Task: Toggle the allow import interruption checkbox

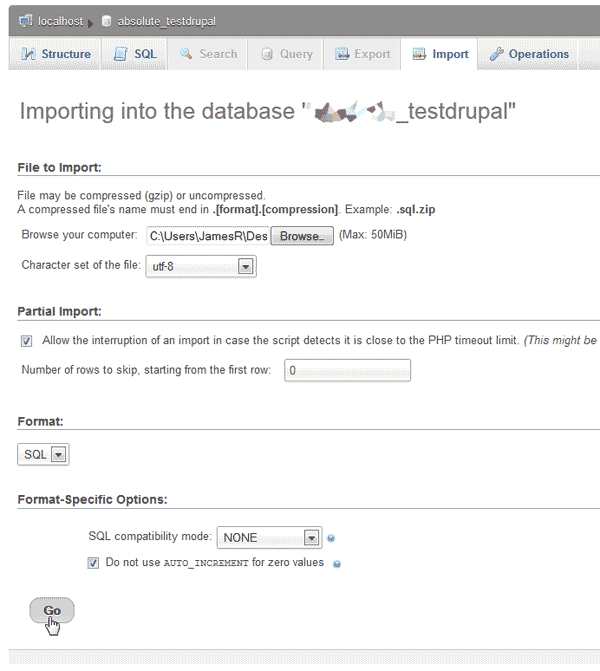Action: 26,341
